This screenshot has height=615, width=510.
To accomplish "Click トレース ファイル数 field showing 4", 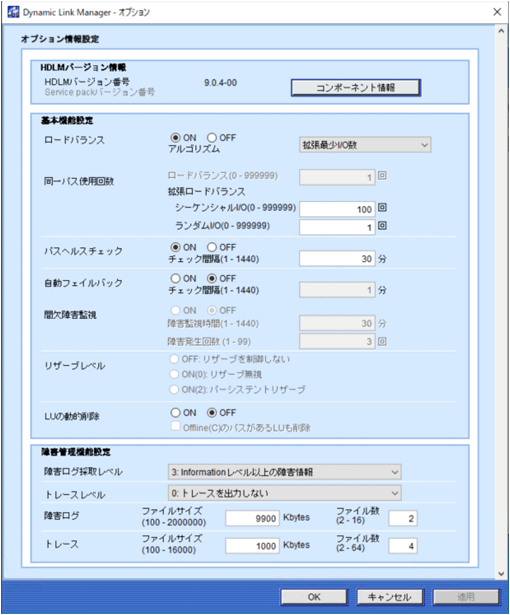I will [x=403, y=546].
